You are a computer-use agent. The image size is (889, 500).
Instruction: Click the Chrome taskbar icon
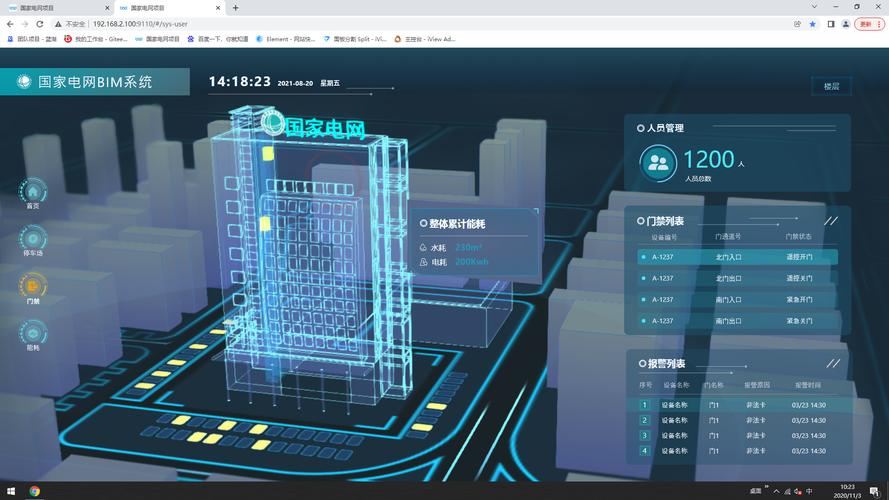tap(35, 491)
